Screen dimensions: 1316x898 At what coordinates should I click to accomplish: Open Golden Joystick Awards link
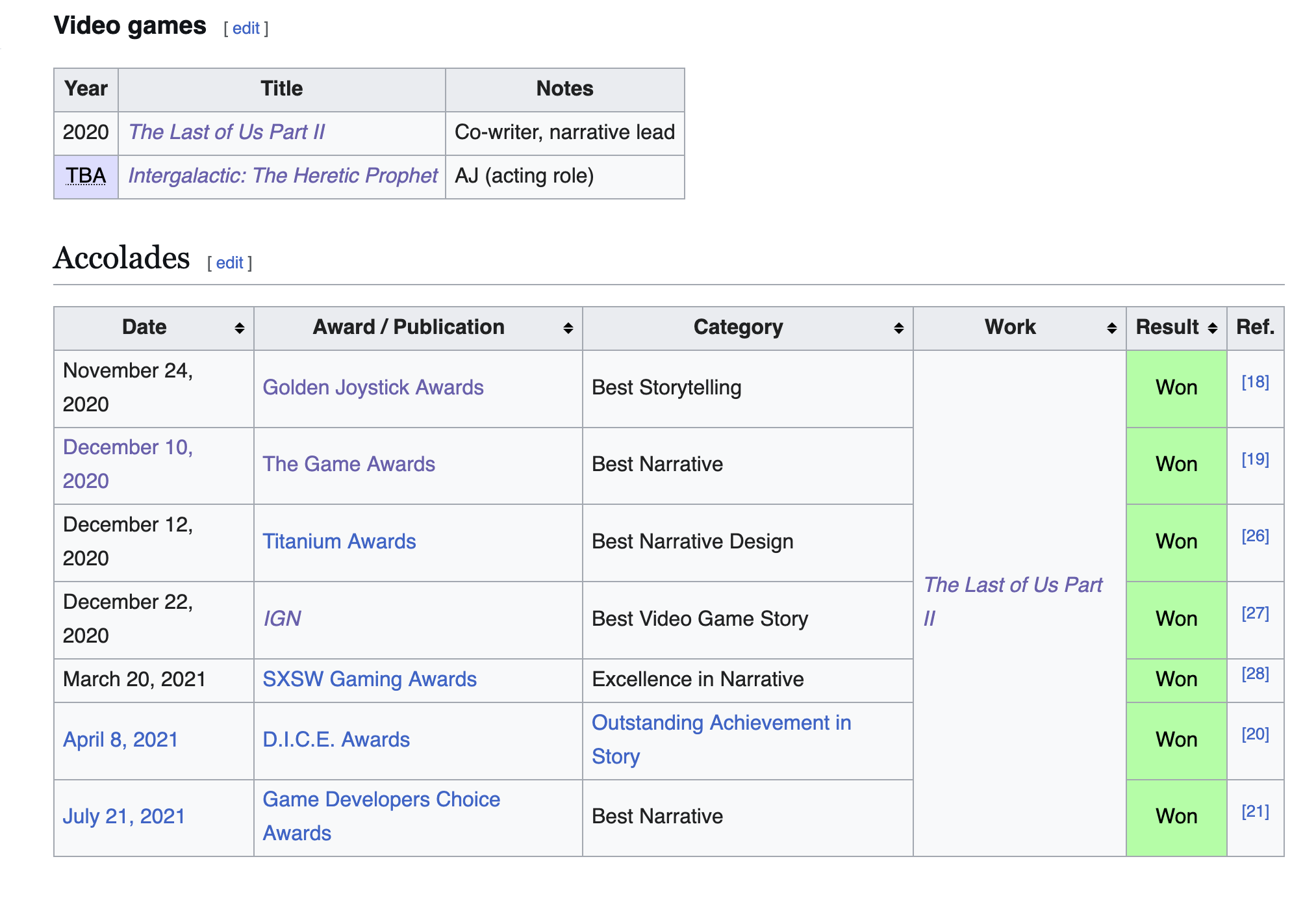[373, 387]
